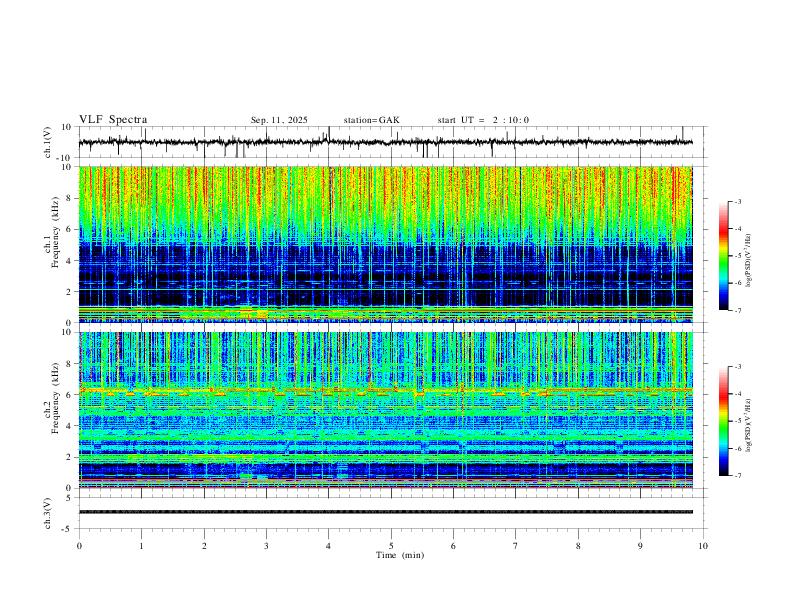Viewport: 792px width, 612px height.
Task: Click the "start UT = 2 :10: 0" text
Action: coord(483,120)
